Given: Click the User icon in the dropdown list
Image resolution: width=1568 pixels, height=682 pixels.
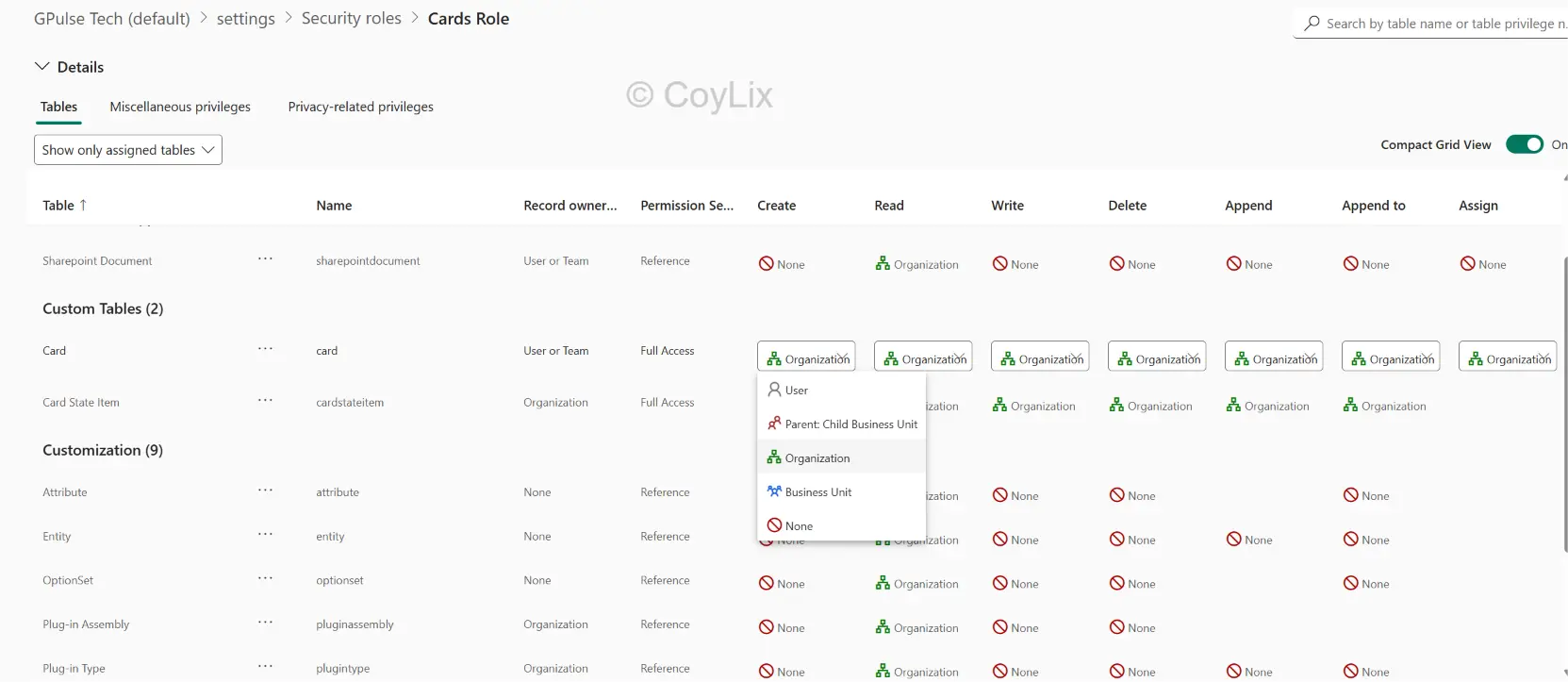Looking at the screenshot, I should pyautogui.click(x=774, y=390).
